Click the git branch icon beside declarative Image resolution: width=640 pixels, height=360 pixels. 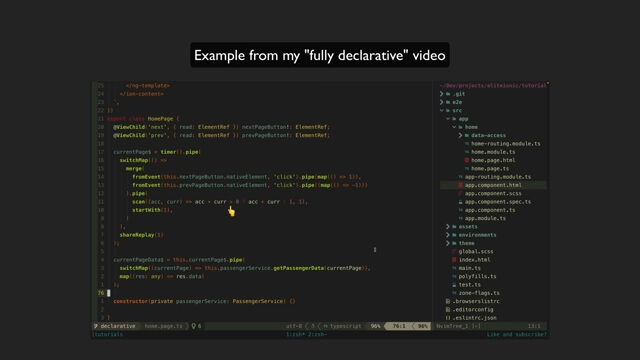coord(96,326)
